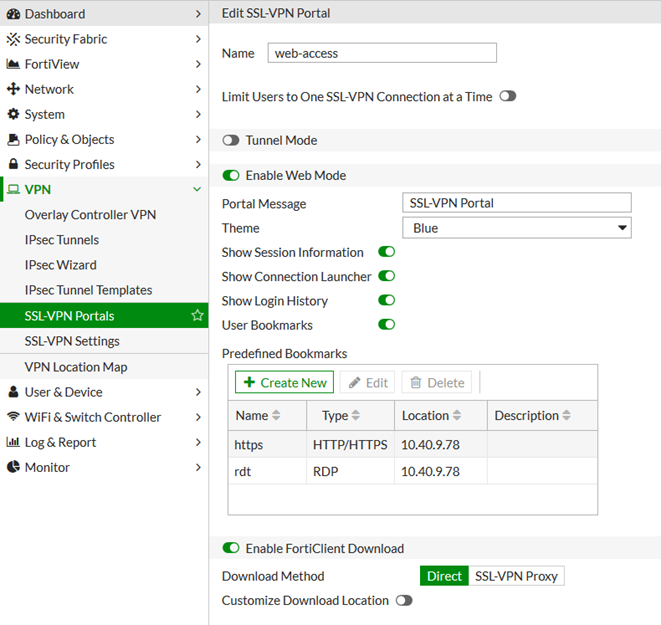Click the Dashboard icon in sidebar
This screenshot has height=625, width=661.
coord(13,14)
